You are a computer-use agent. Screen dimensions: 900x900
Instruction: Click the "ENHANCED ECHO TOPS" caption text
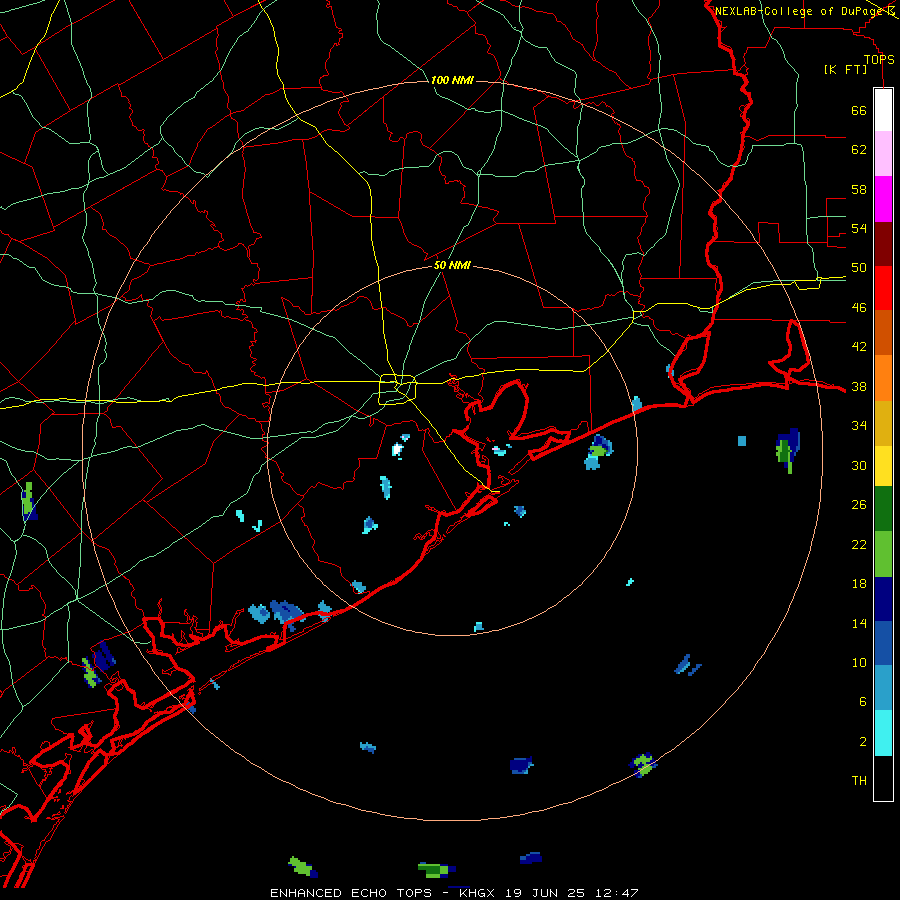pyautogui.click(x=354, y=893)
